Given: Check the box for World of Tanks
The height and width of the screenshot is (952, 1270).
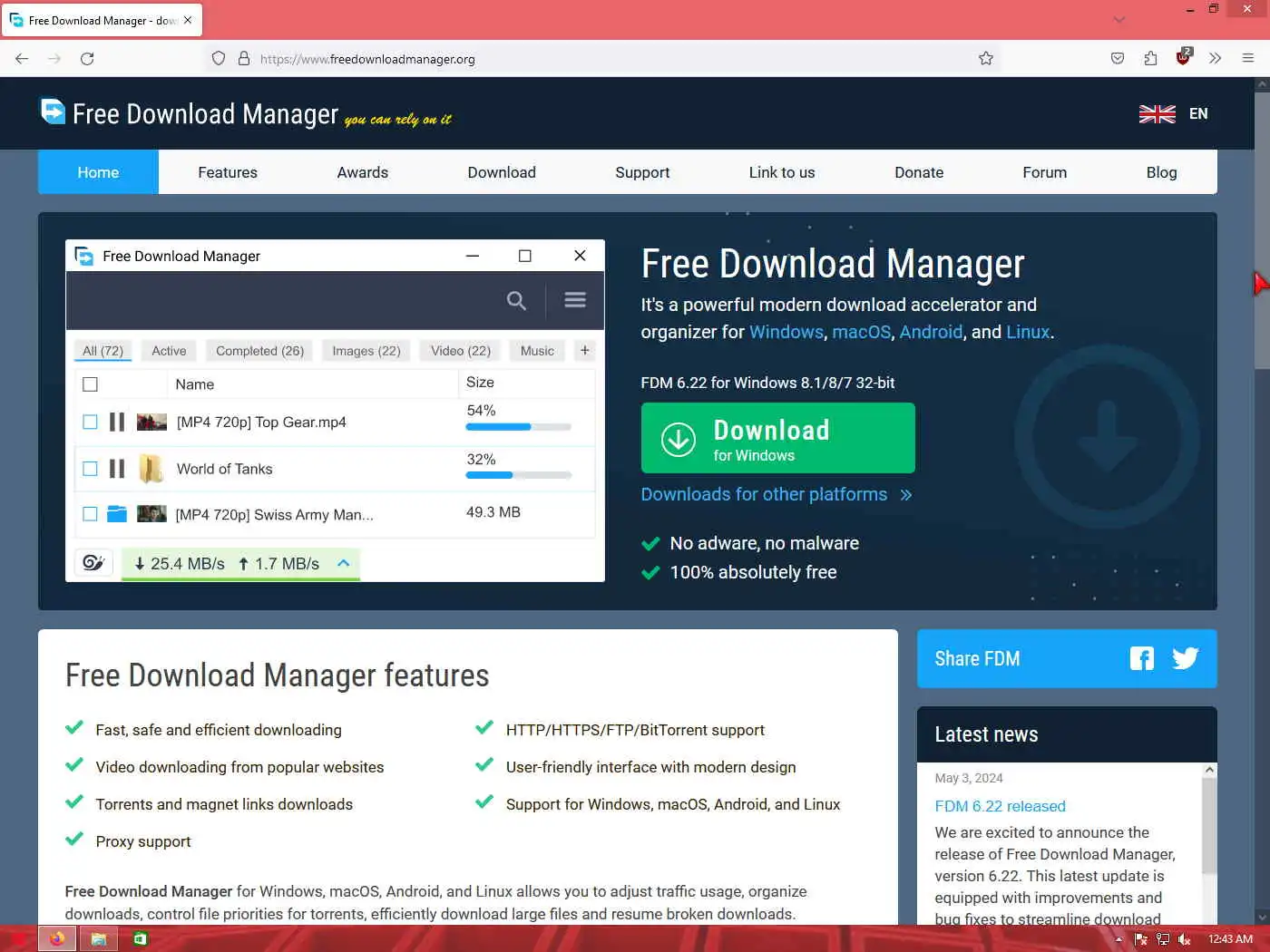Looking at the screenshot, I should tap(90, 469).
